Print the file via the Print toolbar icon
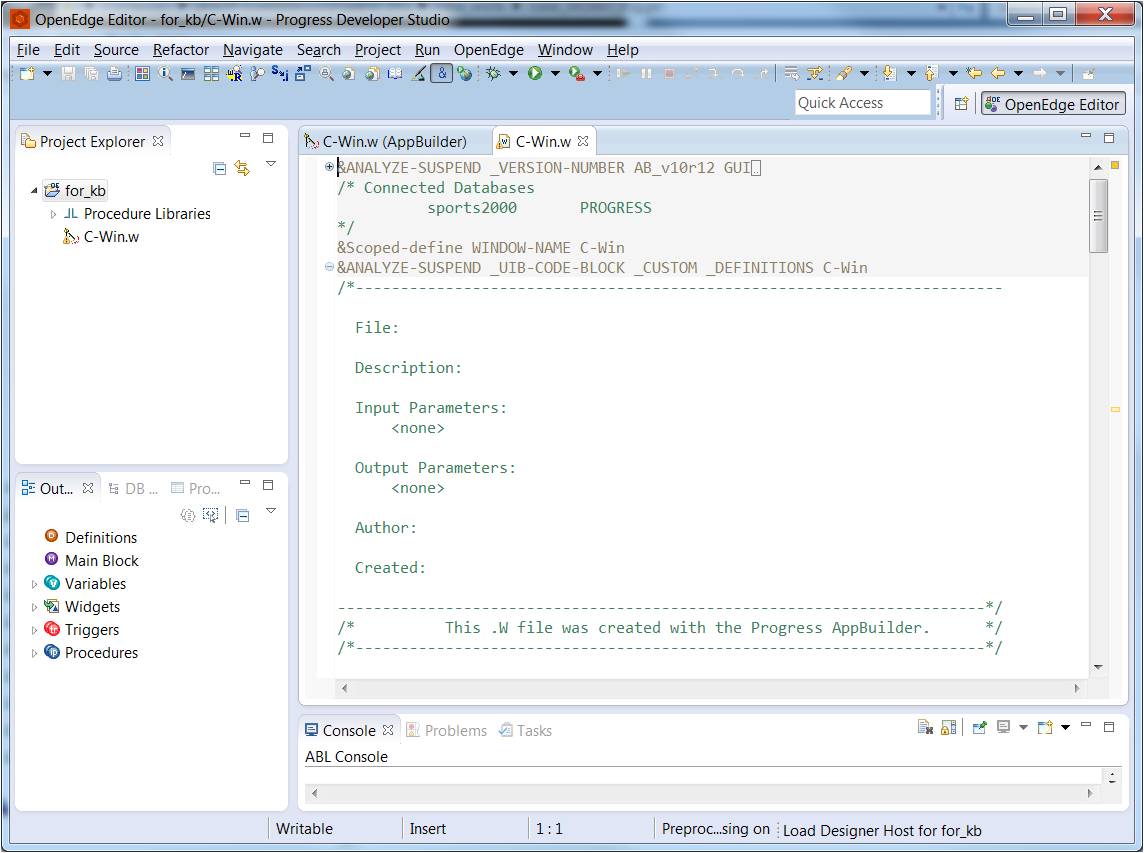This screenshot has width=1144, height=853. pos(112,72)
